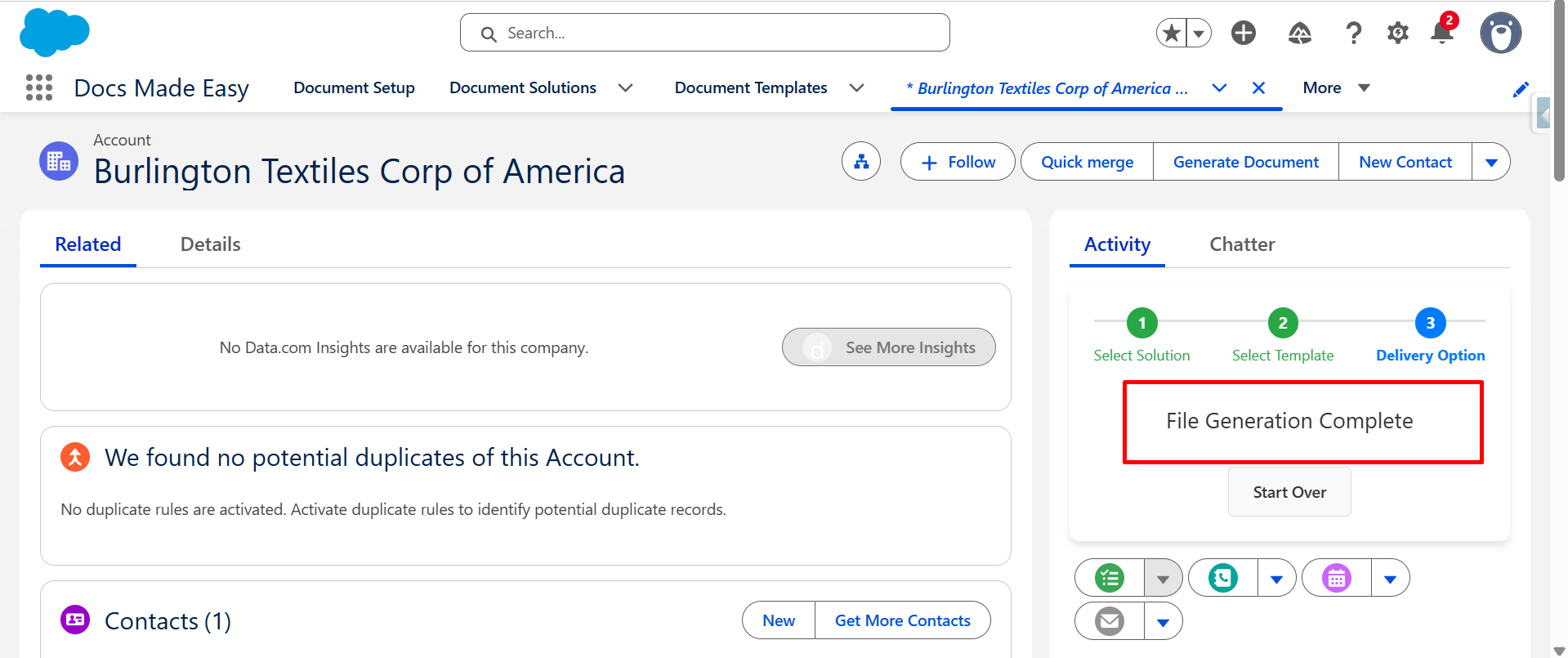Click the Email envelope icon
Viewport: 1568px width, 658px height.
tap(1110, 621)
